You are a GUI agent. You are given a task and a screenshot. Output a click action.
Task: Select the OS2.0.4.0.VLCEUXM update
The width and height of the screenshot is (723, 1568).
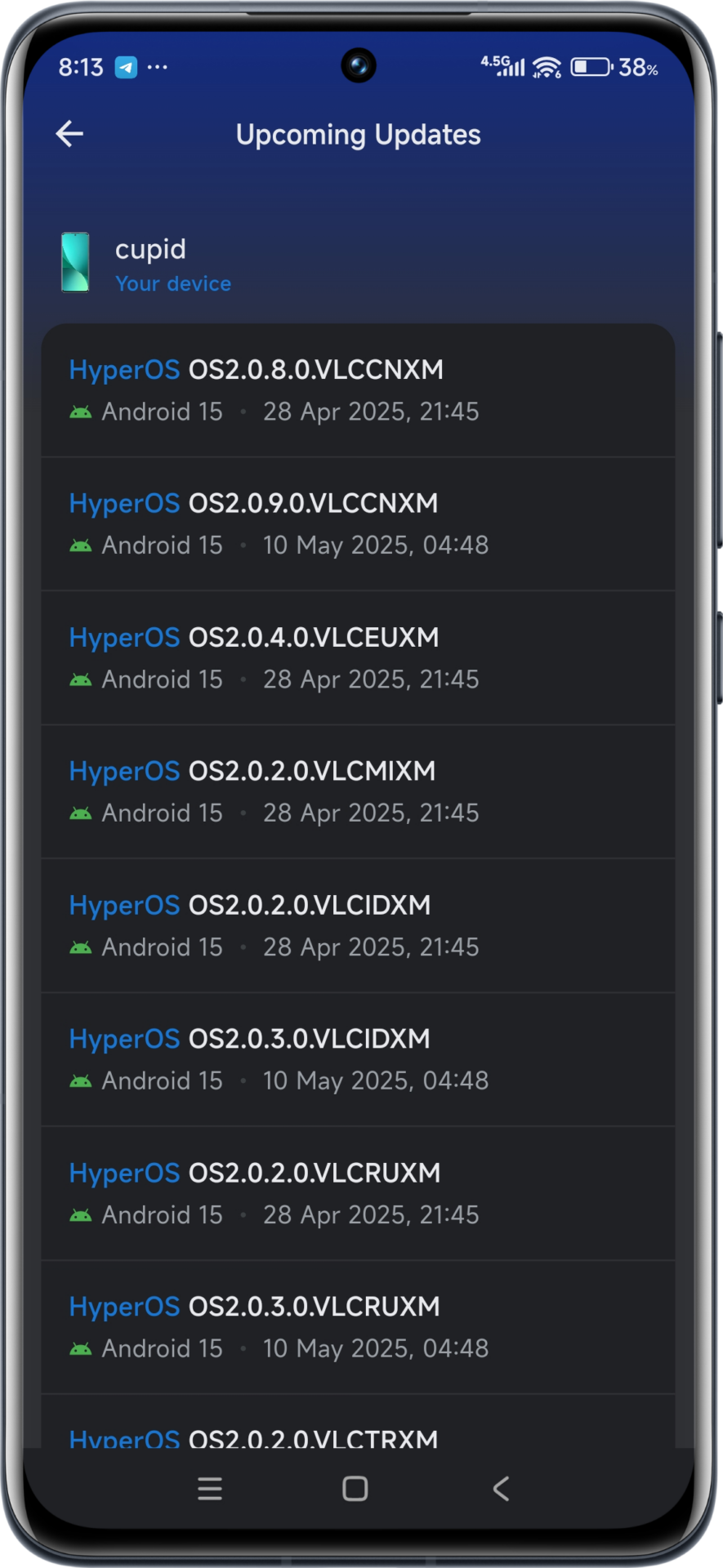358,658
